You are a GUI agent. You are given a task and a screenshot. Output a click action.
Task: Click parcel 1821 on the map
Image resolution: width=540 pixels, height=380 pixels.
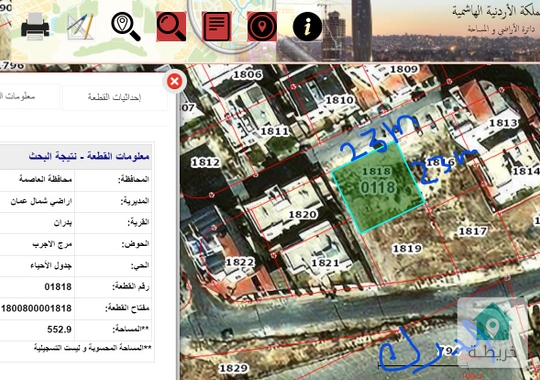tap(325, 263)
